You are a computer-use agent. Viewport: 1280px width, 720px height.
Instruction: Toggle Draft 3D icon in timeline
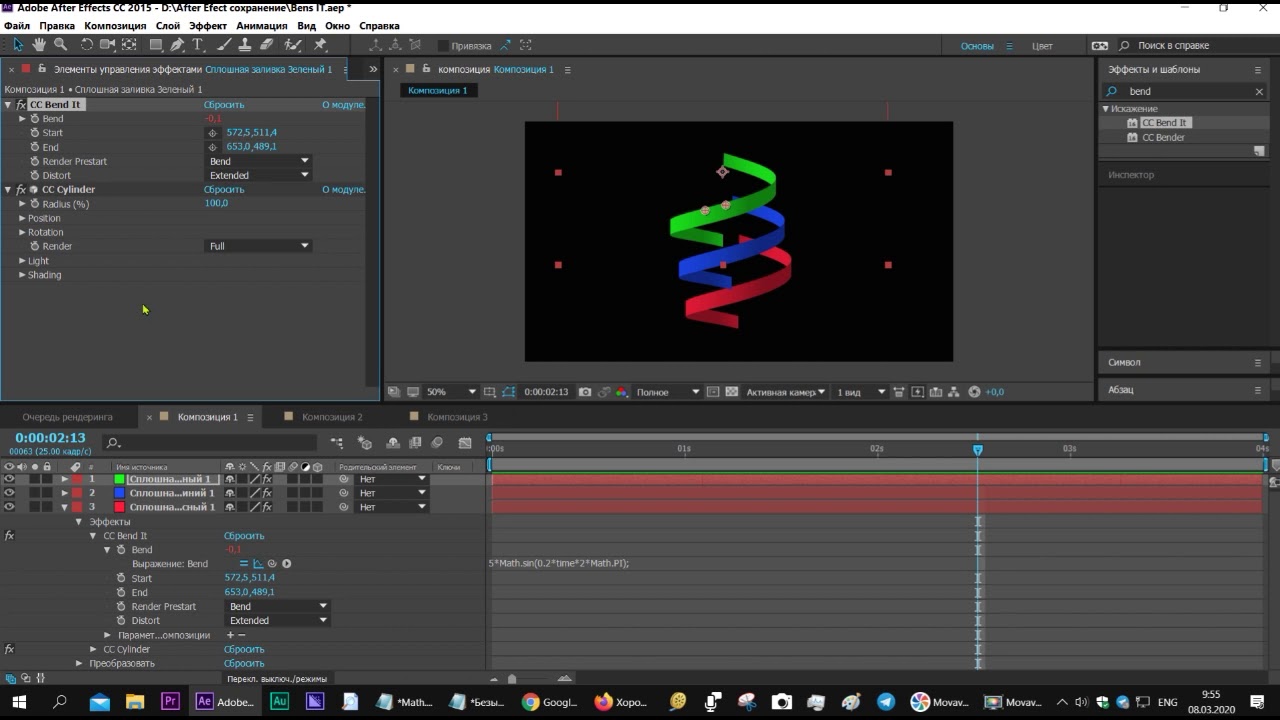pos(365,443)
